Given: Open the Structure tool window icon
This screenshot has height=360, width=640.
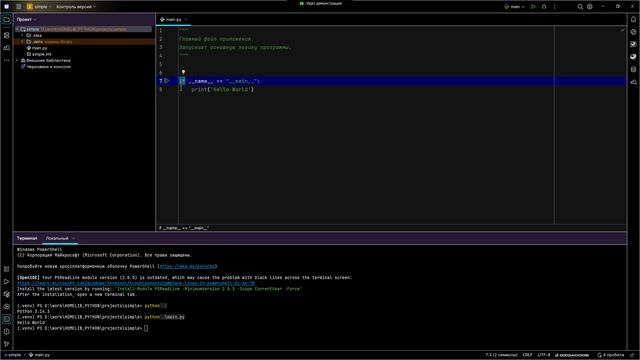Looking at the screenshot, I should (7, 36).
